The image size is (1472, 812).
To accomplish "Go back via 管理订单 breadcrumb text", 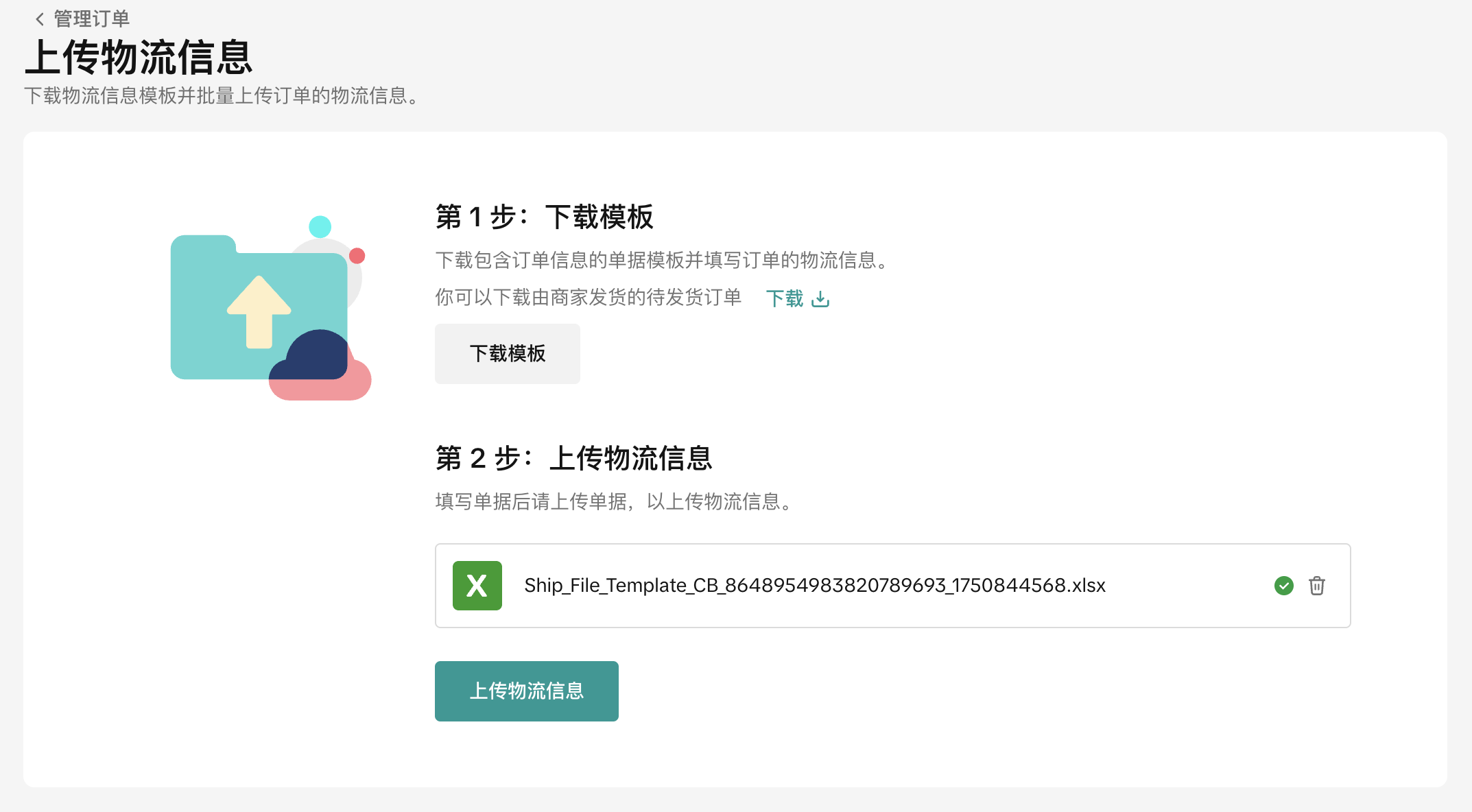I will [91, 19].
